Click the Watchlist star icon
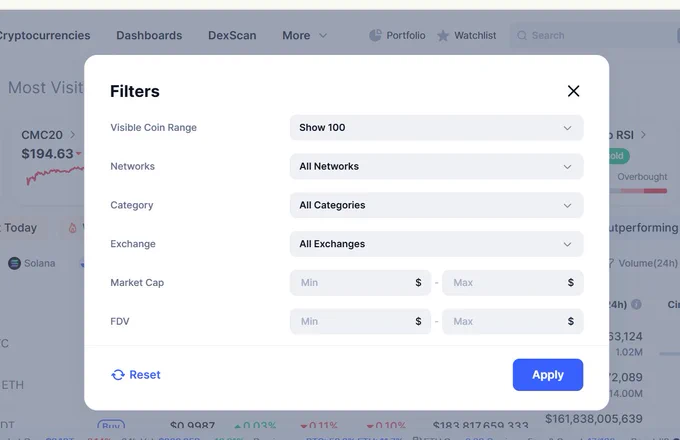Viewport: 680px width, 440px height. (x=443, y=36)
